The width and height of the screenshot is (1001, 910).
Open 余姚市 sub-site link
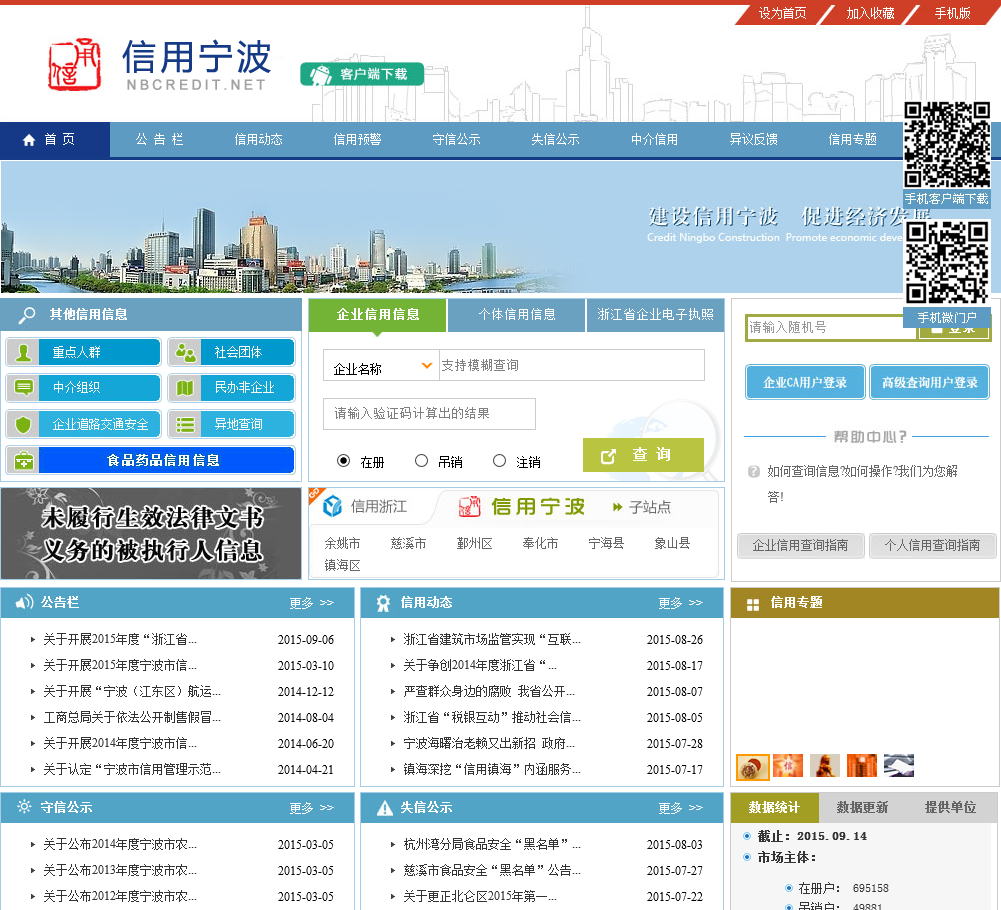point(342,543)
